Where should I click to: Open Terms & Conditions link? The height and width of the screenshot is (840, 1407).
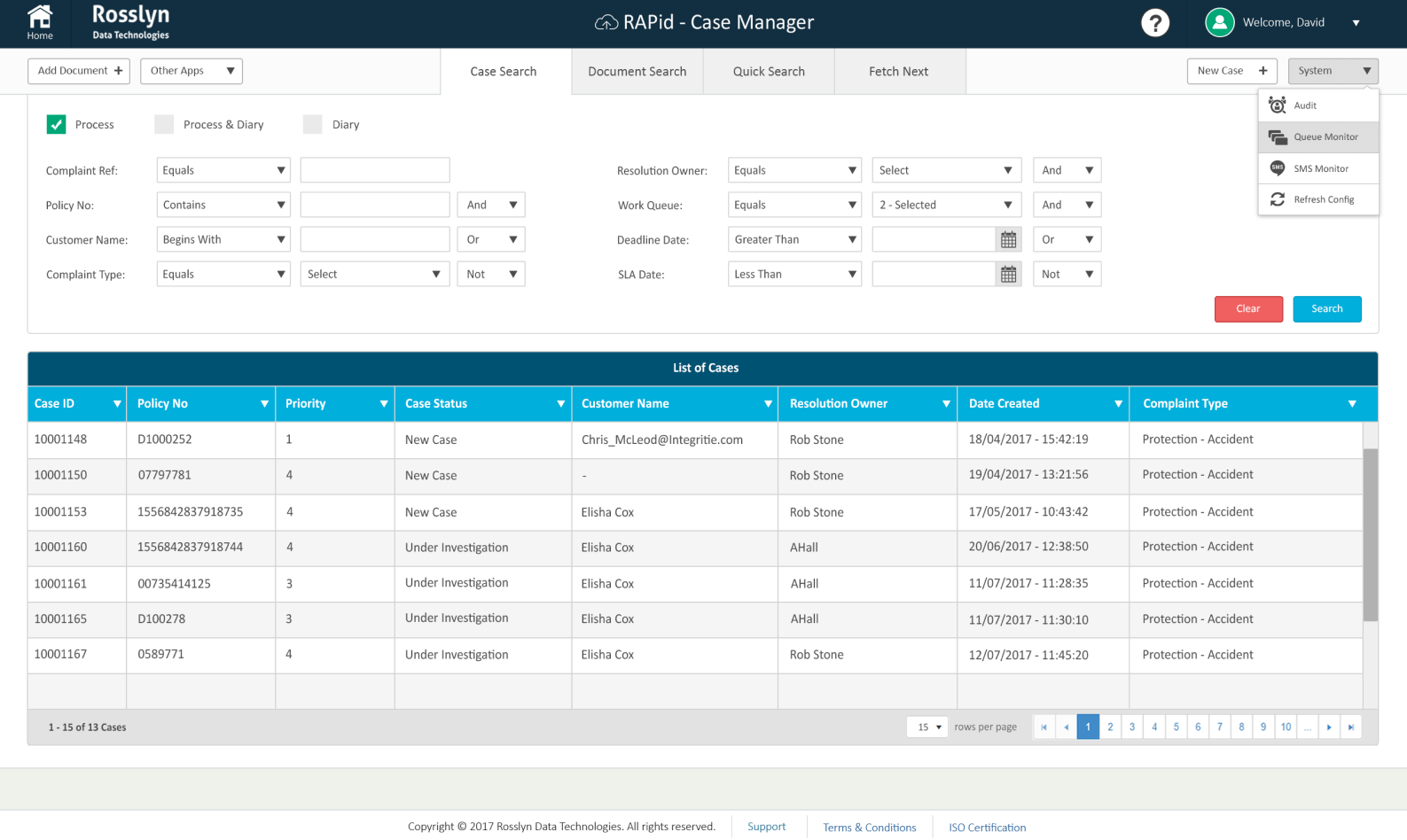click(870, 828)
